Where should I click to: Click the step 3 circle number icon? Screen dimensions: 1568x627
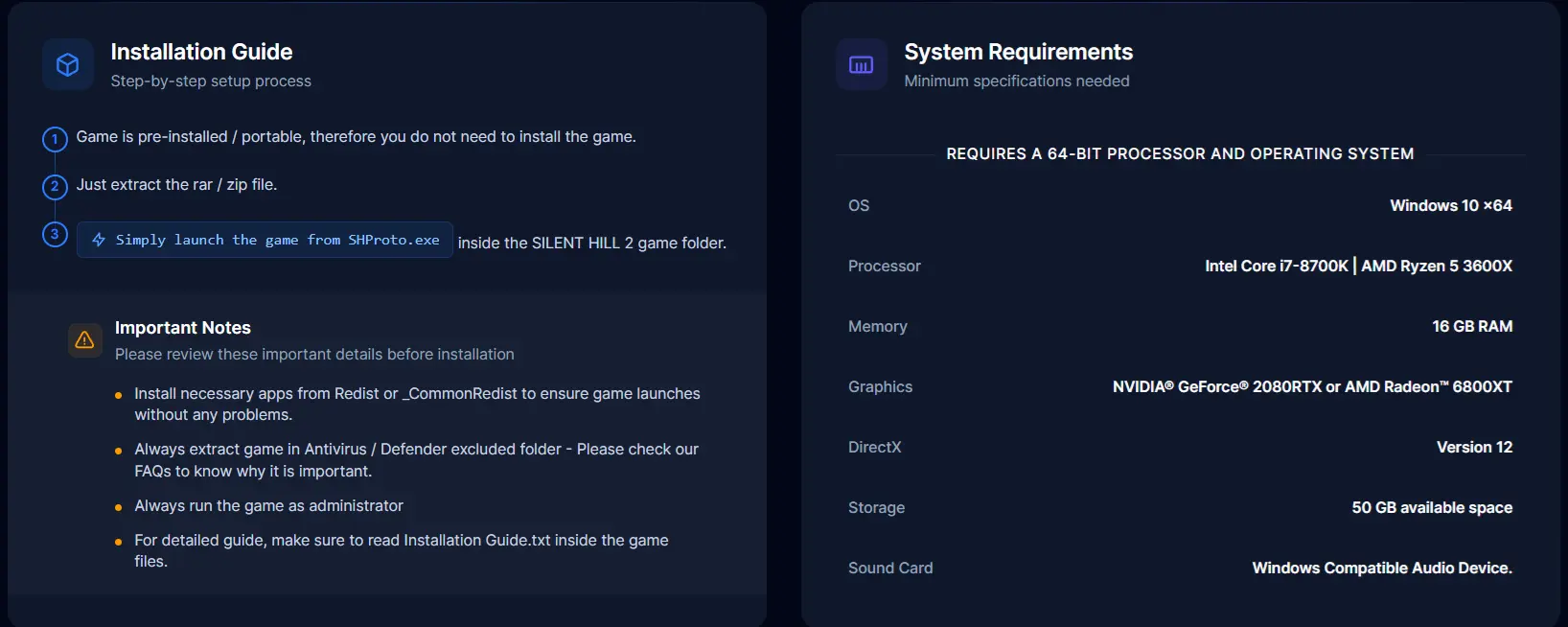[55, 233]
